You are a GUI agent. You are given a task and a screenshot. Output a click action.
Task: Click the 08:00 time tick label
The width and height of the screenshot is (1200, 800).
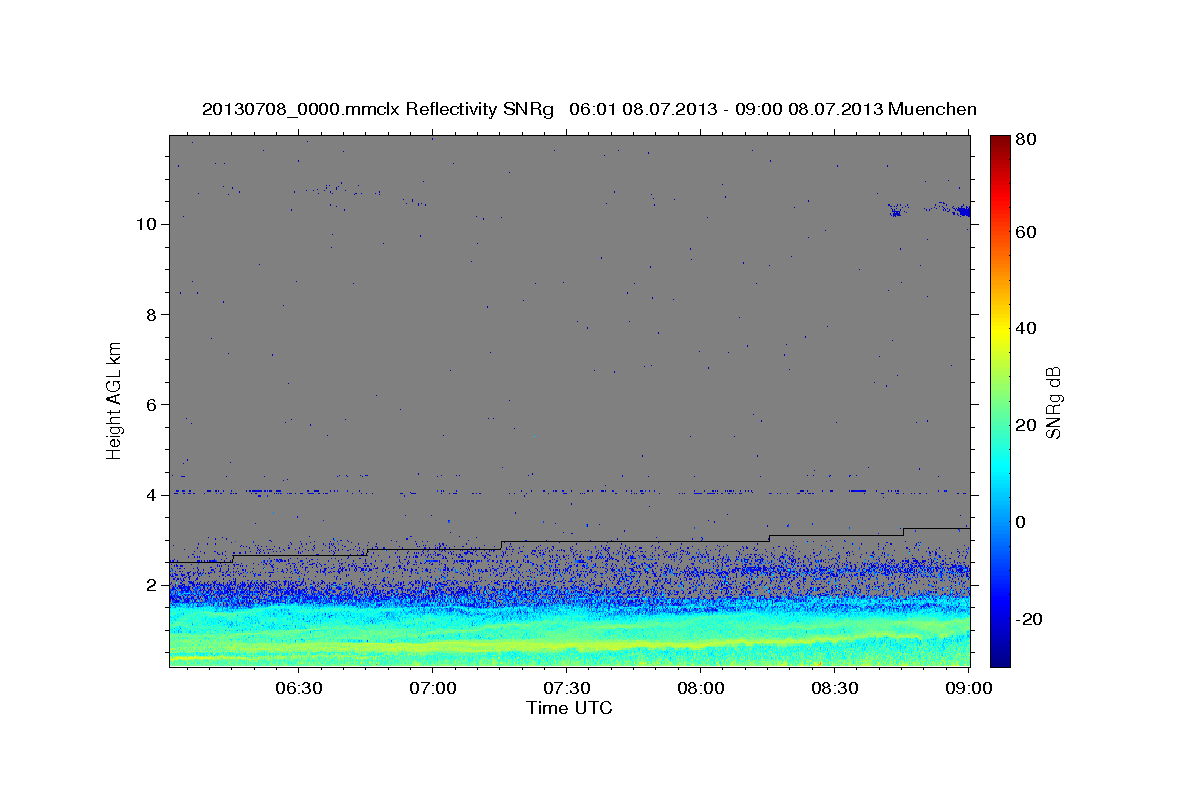(x=701, y=689)
